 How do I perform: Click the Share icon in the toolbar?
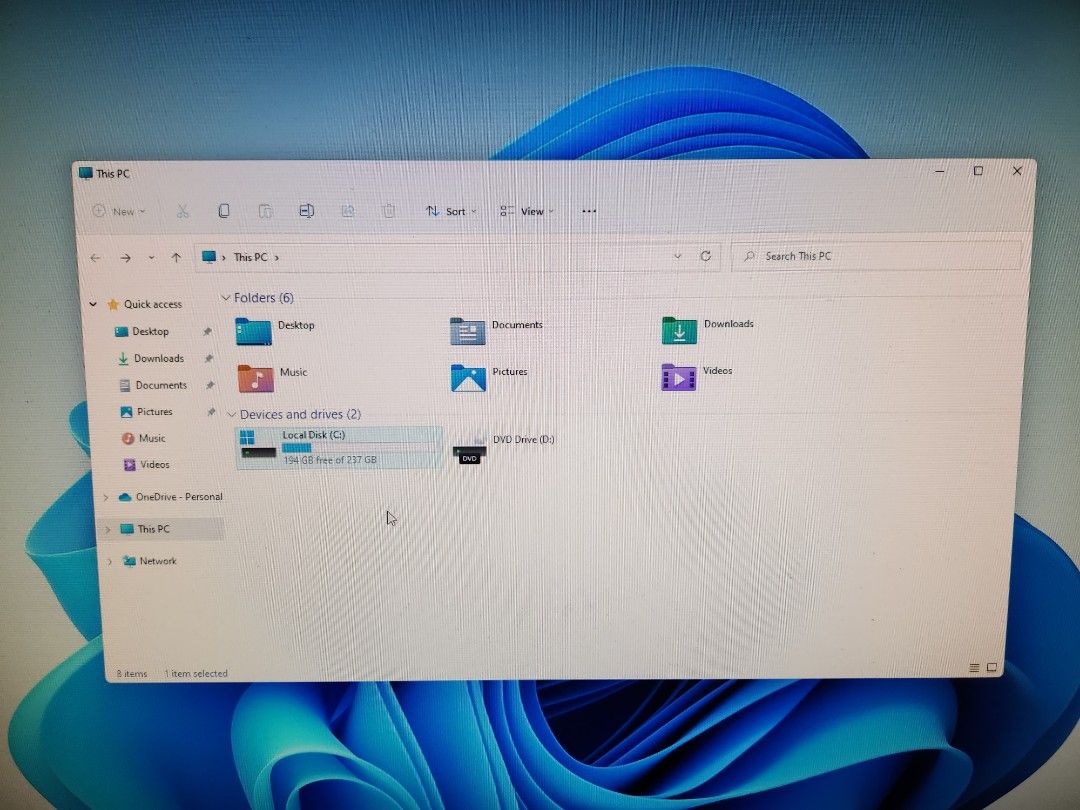coord(348,211)
